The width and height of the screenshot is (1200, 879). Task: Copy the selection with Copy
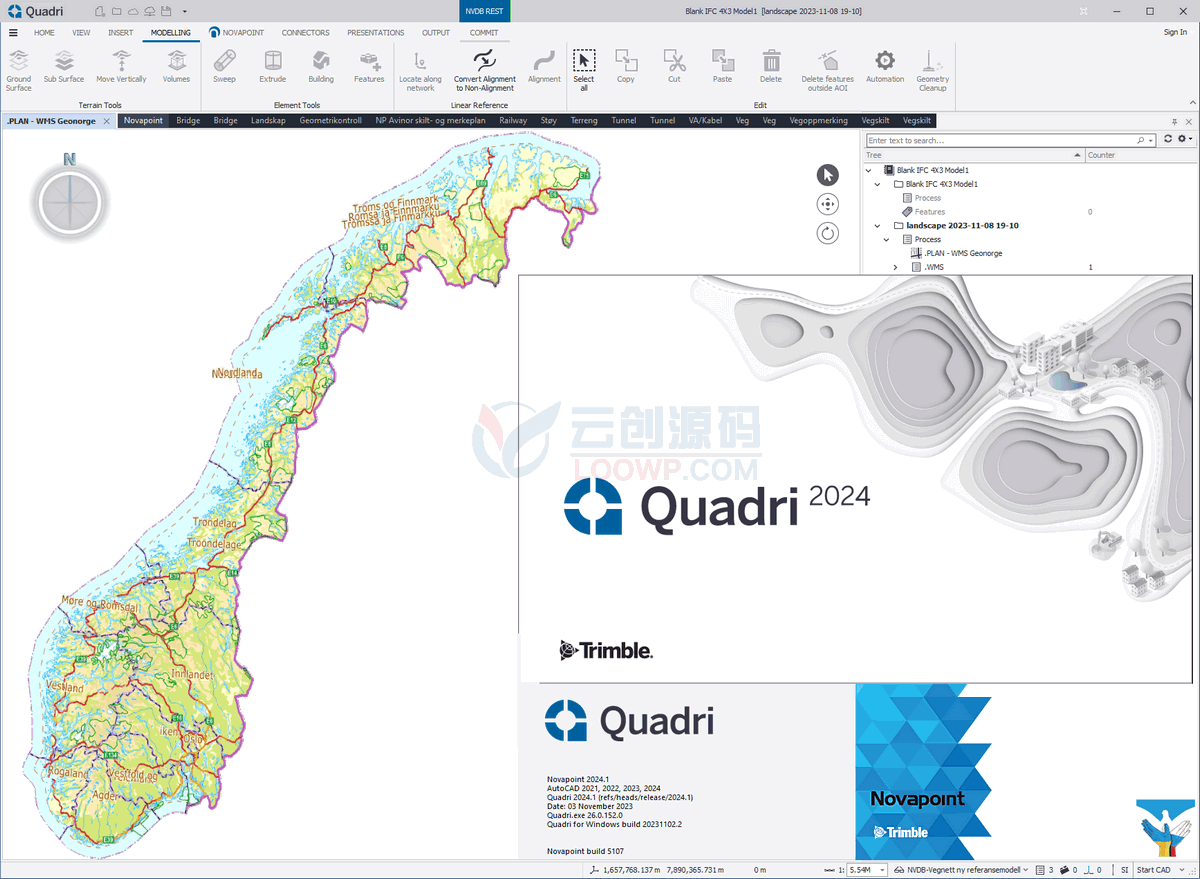[x=626, y=66]
